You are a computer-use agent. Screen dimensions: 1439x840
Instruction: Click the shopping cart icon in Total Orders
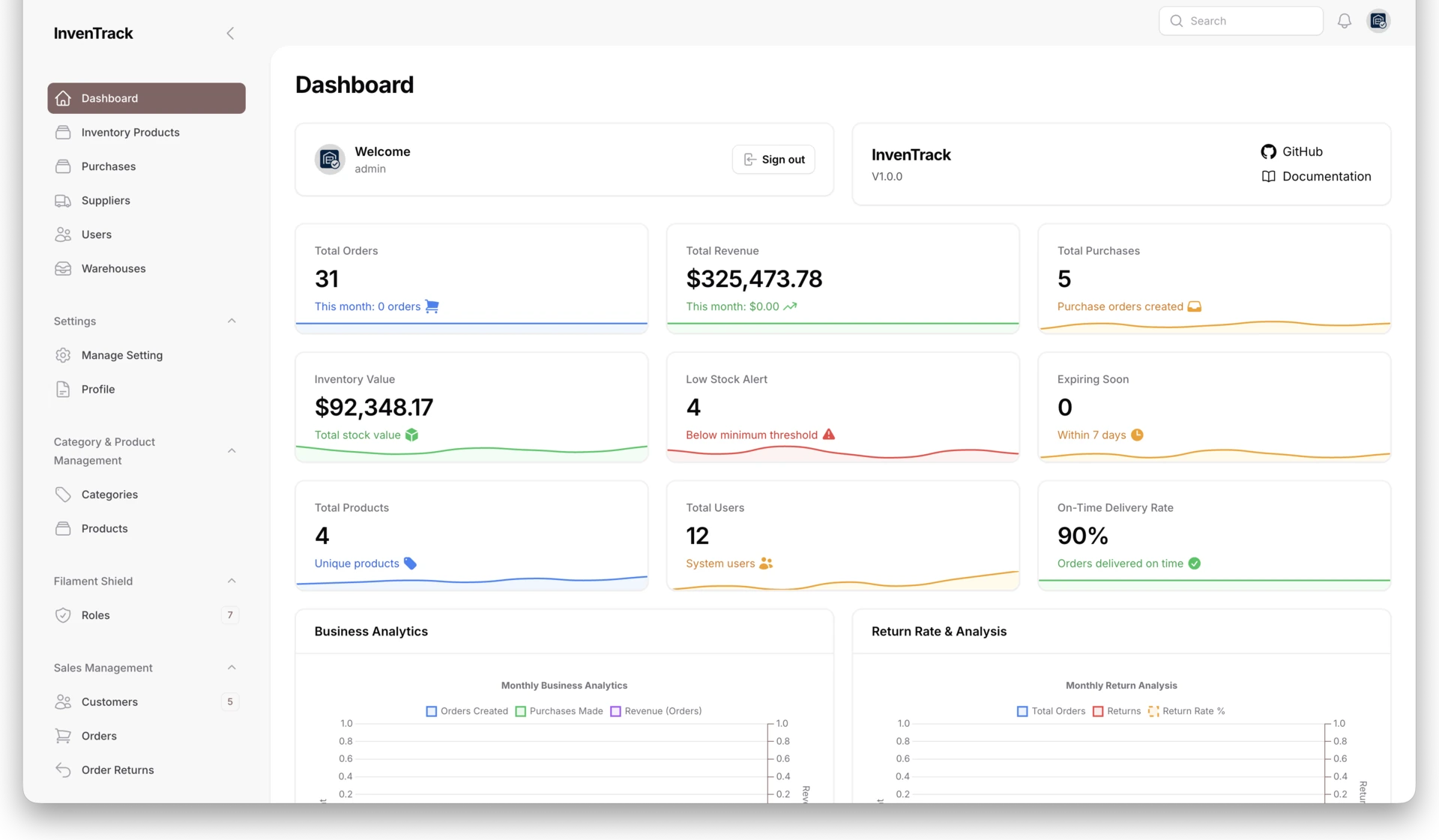pyautogui.click(x=432, y=306)
